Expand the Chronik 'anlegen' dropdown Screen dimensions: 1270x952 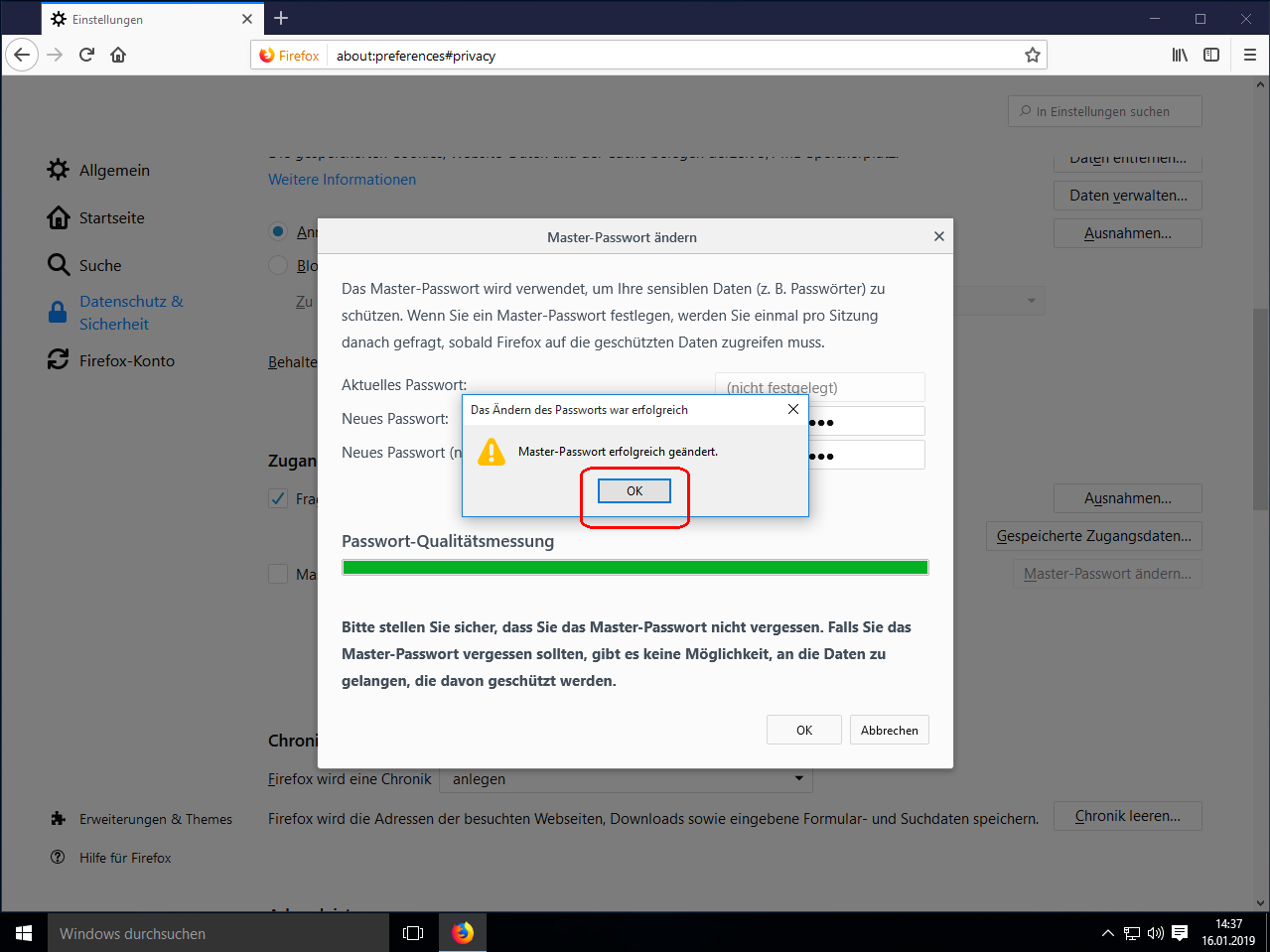[x=626, y=779]
